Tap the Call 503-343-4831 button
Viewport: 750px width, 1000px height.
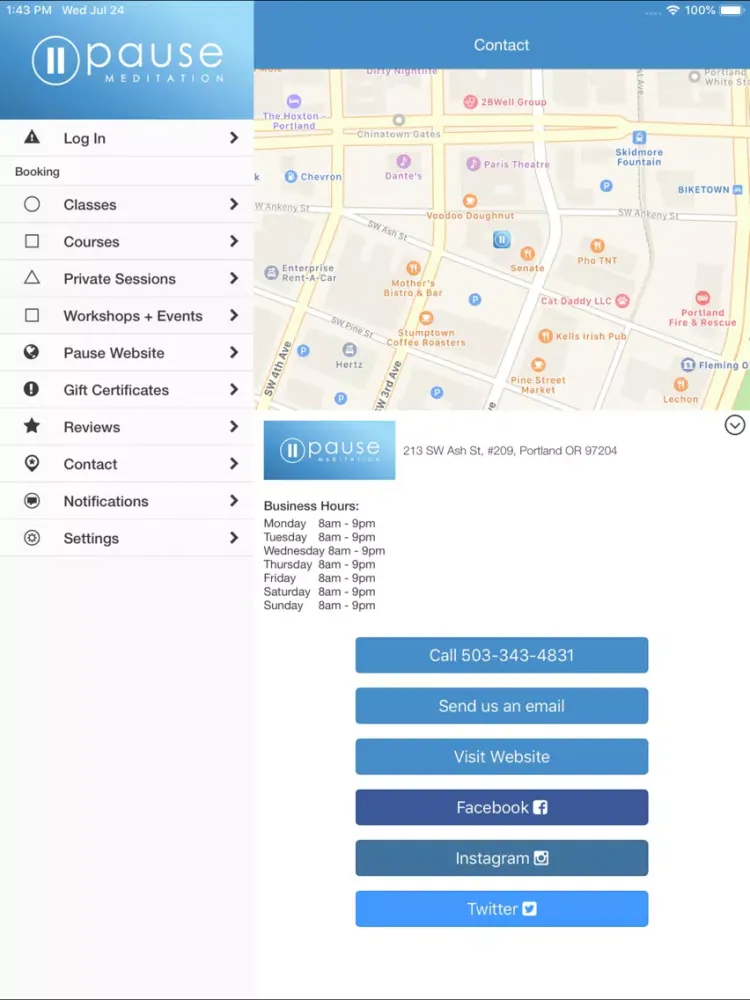(501, 655)
